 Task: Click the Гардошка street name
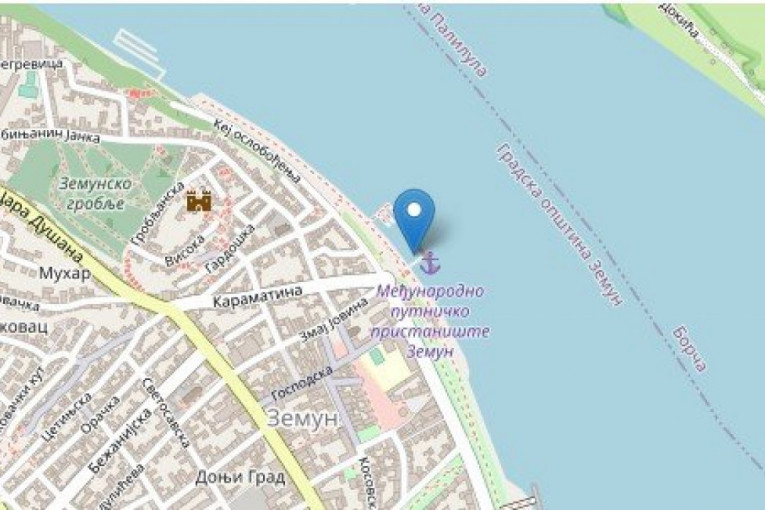(230, 249)
